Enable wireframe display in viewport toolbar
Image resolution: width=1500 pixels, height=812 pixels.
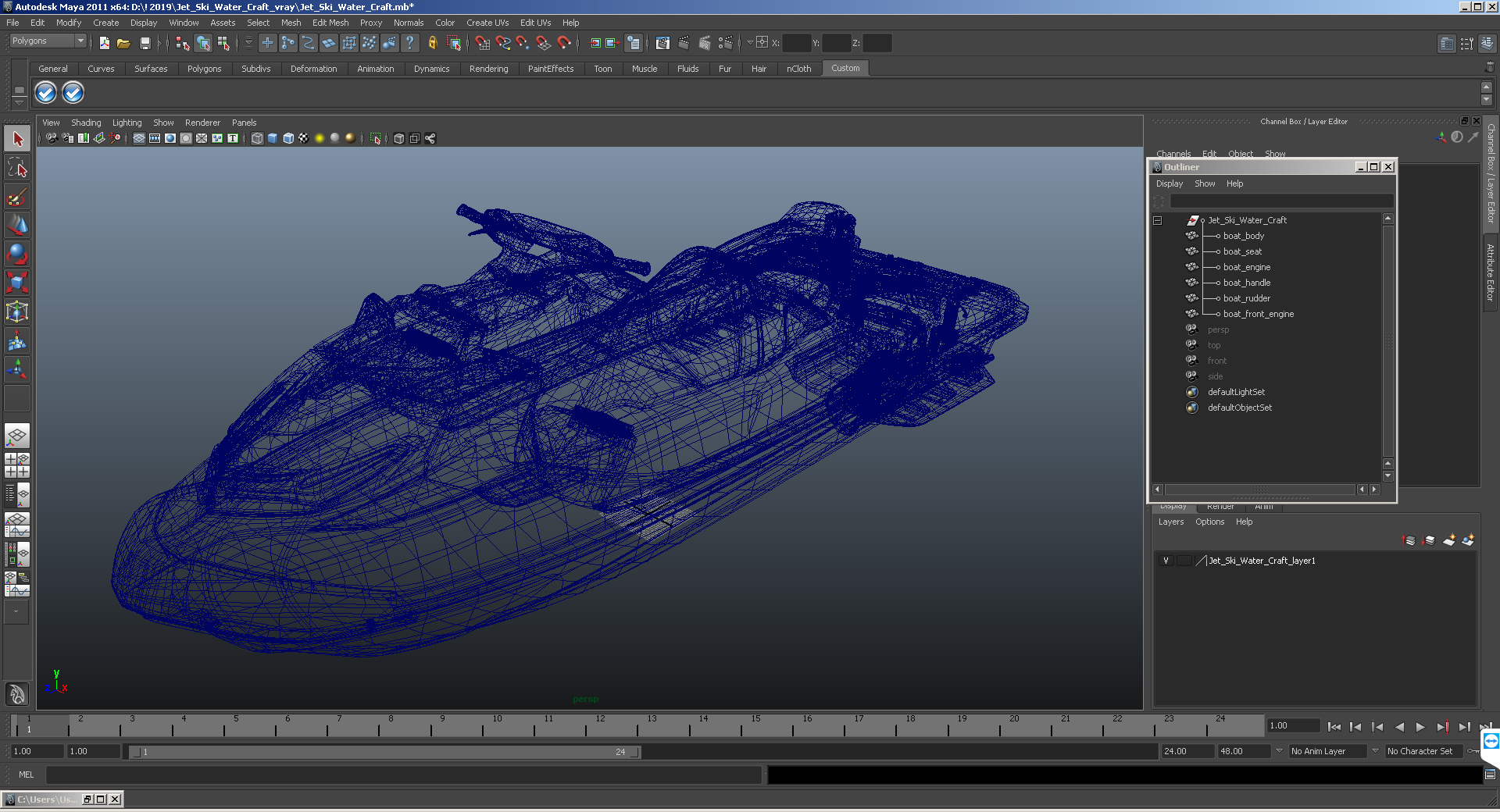click(x=257, y=138)
